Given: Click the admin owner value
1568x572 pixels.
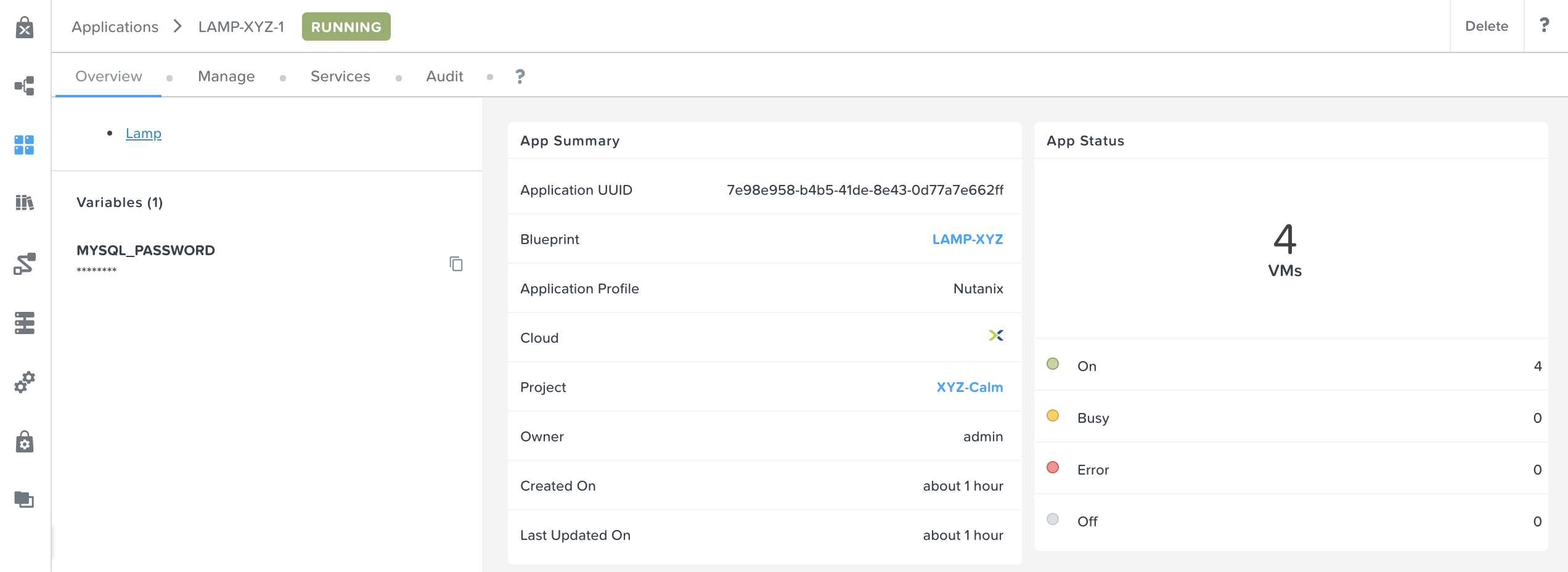Looking at the screenshot, I should [983, 436].
